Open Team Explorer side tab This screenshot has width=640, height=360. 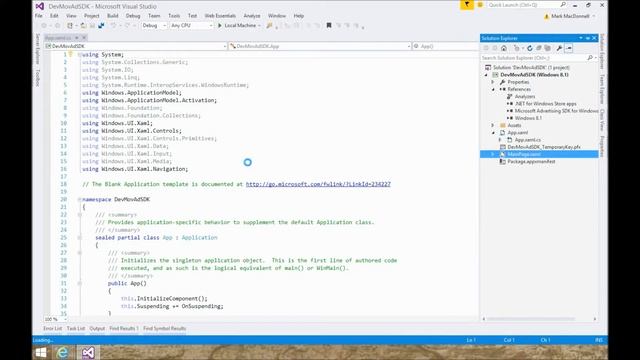(602, 89)
